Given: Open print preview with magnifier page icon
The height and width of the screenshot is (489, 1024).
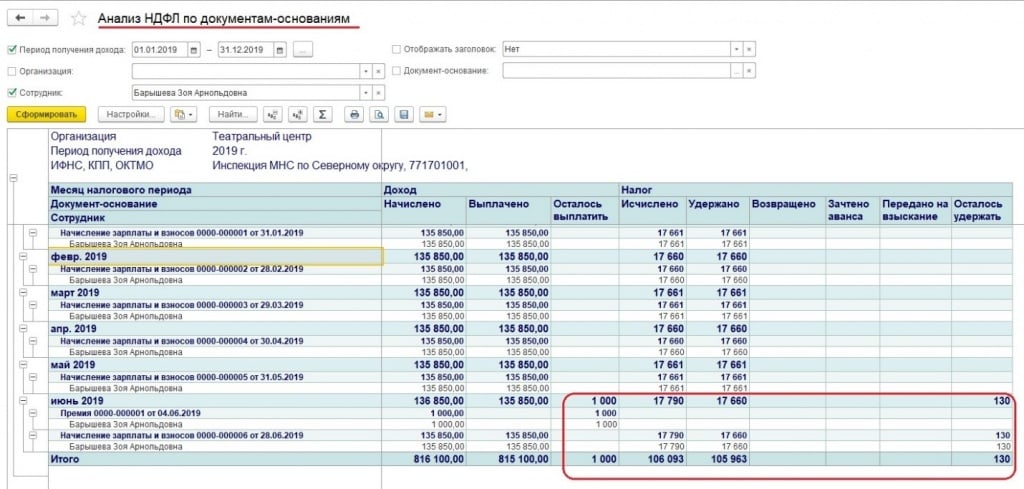Looking at the screenshot, I should 379,115.
